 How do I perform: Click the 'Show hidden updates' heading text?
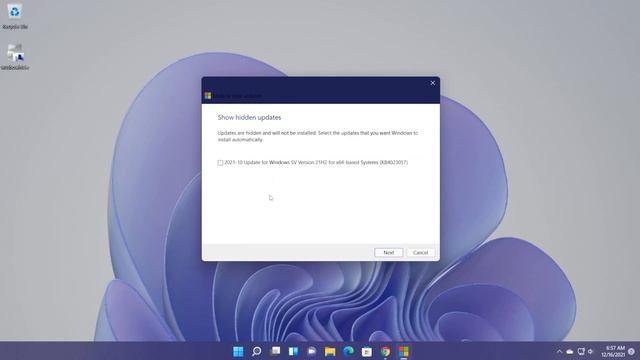point(249,118)
